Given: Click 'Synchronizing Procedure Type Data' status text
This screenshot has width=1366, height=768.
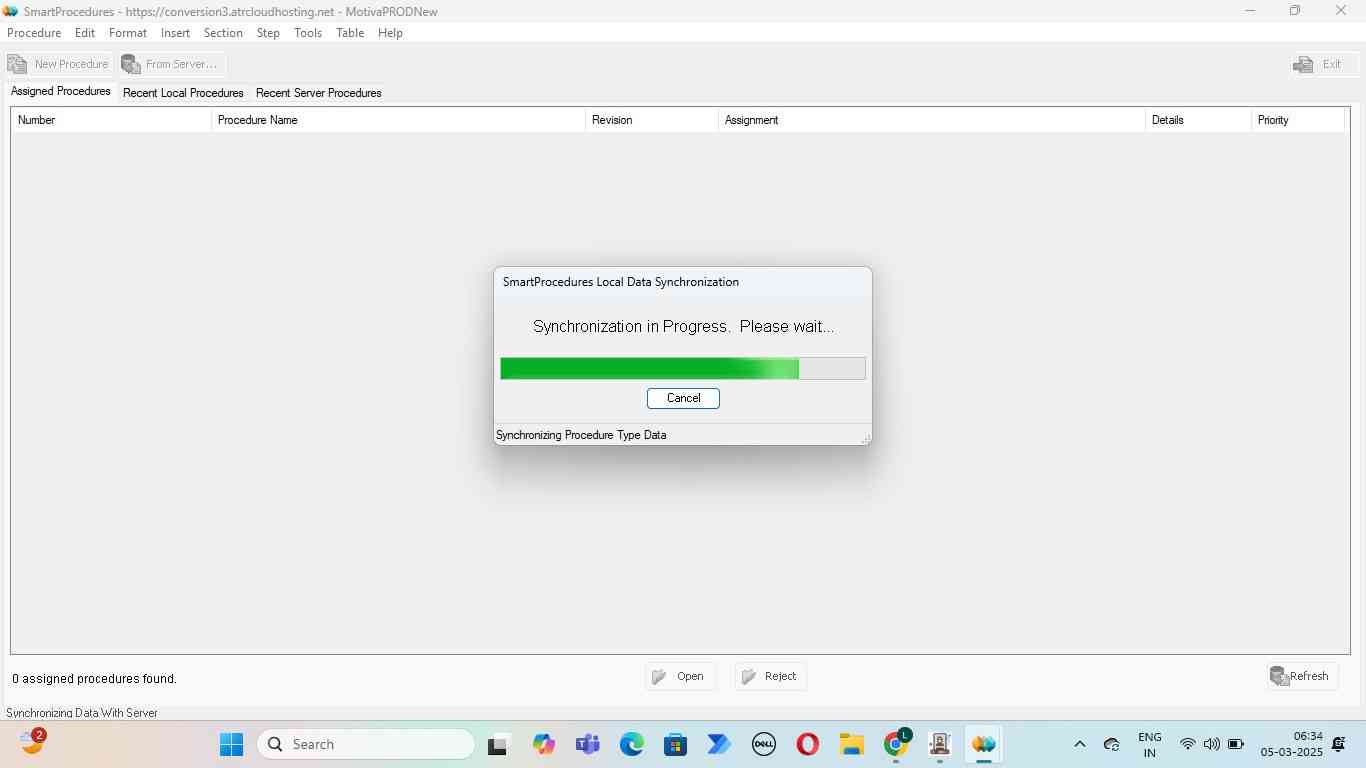Looking at the screenshot, I should (581, 435).
